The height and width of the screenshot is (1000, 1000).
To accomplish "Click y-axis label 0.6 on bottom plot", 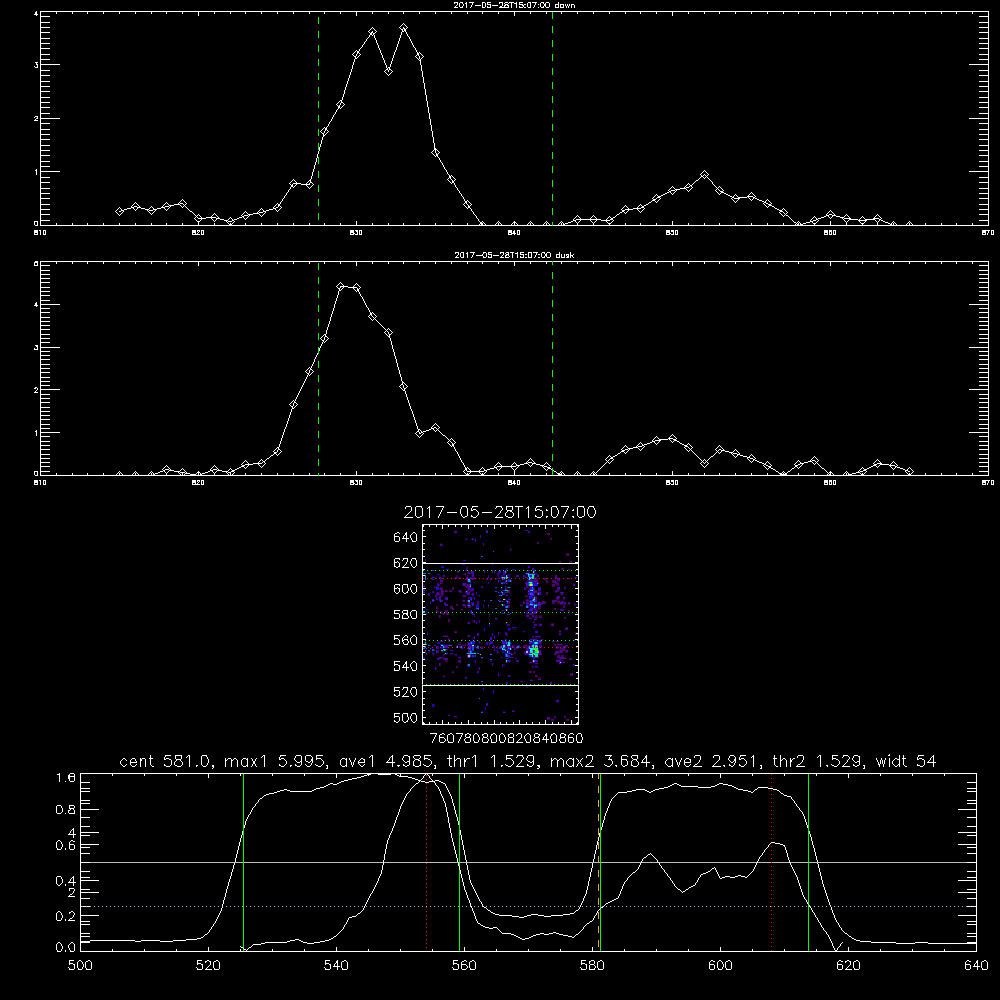I will pyautogui.click(x=67, y=846).
